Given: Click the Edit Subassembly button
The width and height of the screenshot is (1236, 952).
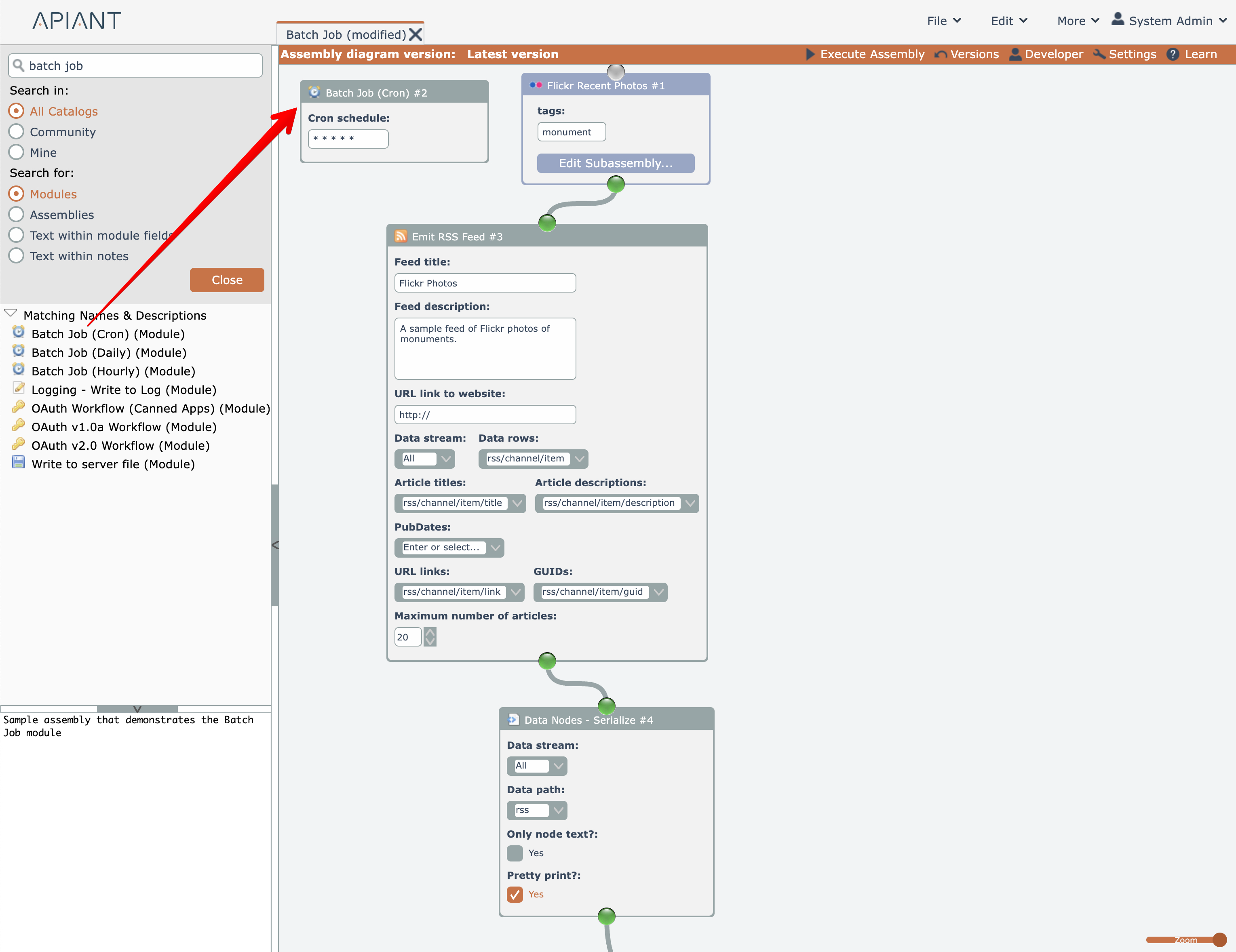Looking at the screenshot, I should click(x=615, y=164).
